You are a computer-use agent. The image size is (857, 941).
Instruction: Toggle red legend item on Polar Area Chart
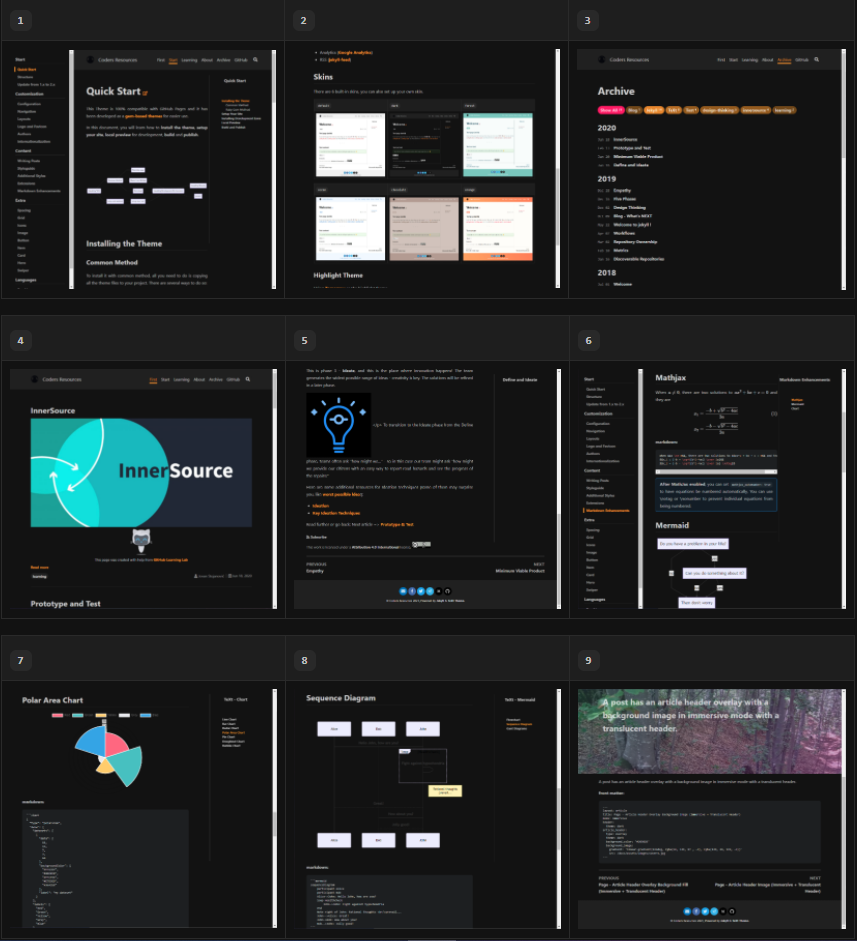tap(60, 715)
